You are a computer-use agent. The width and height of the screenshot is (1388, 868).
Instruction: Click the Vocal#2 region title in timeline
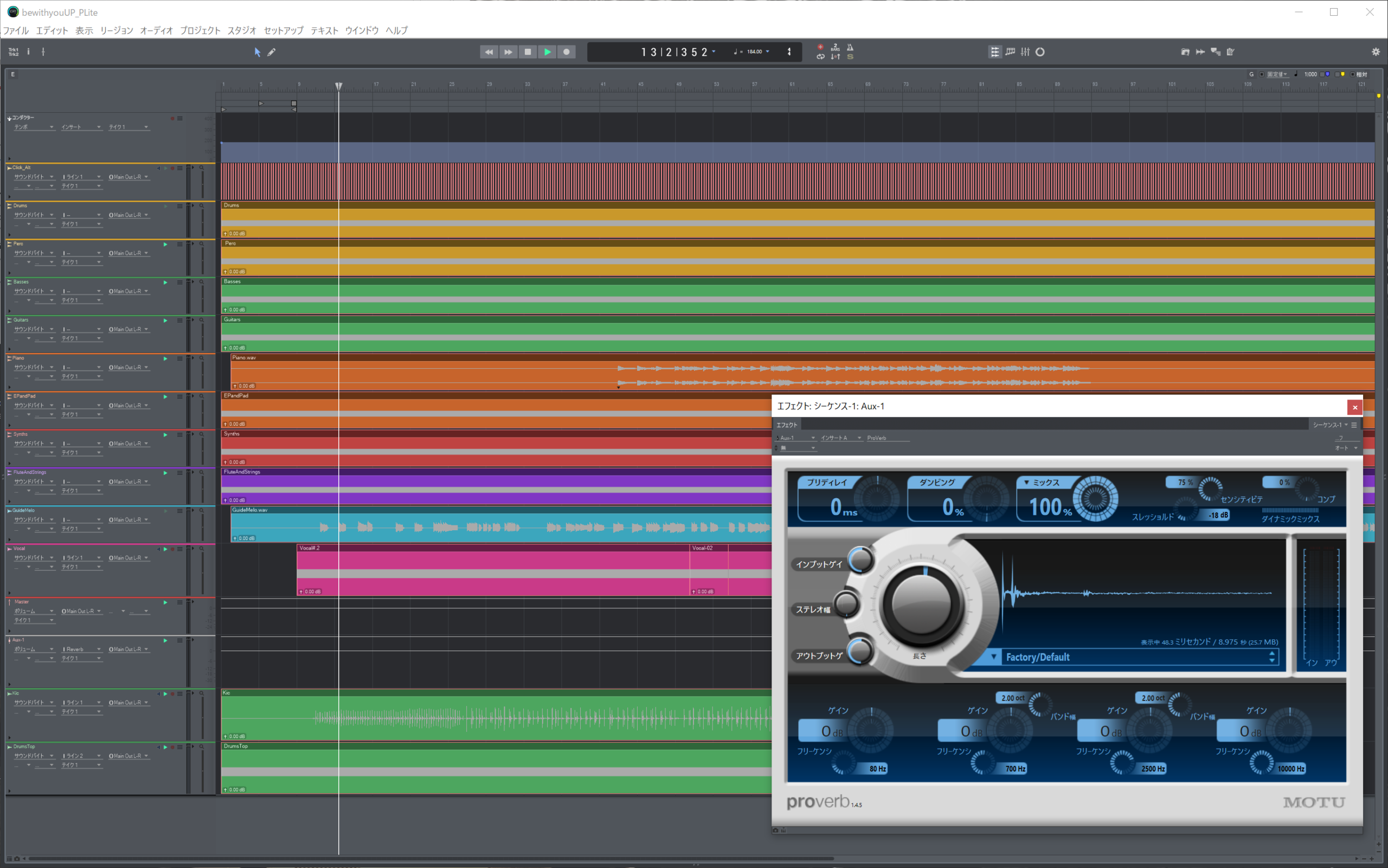pyautogui.click(x=310, y=548)
